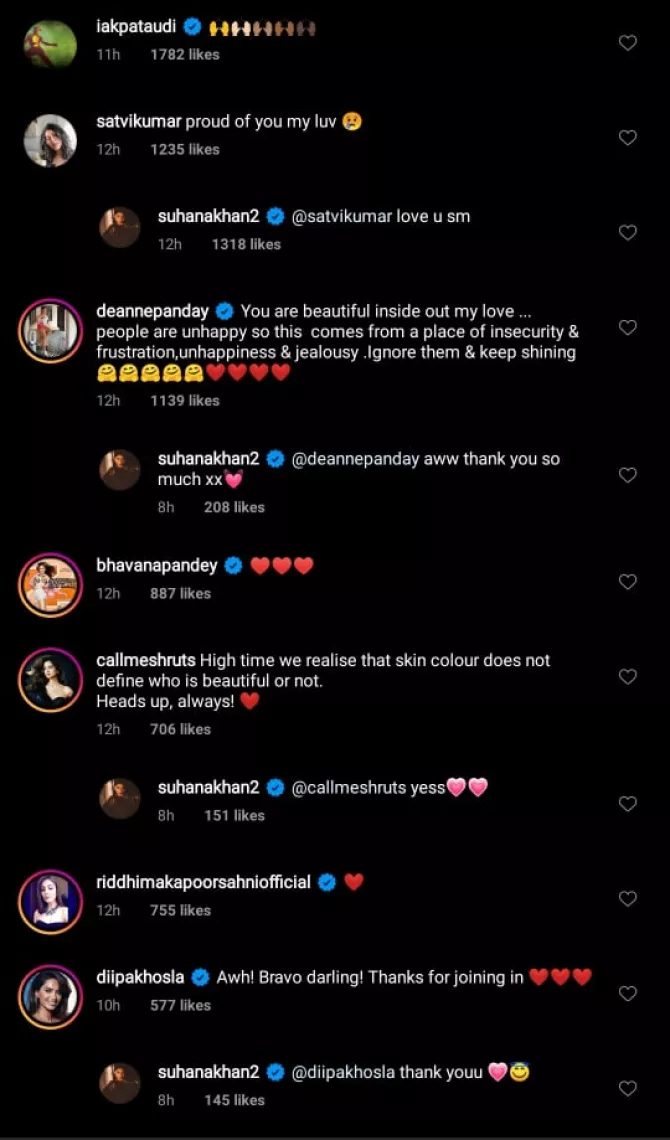View the 1782 likes count

coord(184,54)
